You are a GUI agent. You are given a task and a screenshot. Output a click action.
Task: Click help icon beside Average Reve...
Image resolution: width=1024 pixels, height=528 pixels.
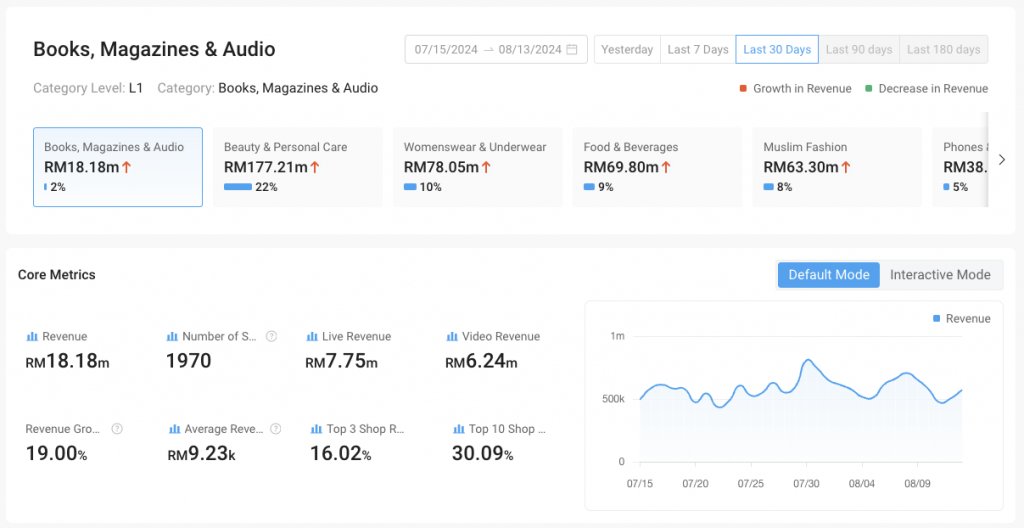[275, 429]
